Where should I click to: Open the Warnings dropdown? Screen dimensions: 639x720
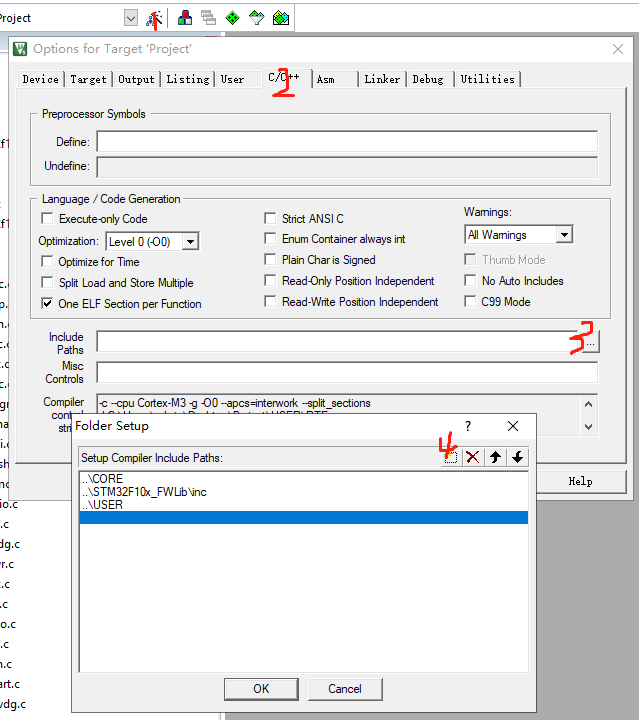tap(564, 235)
